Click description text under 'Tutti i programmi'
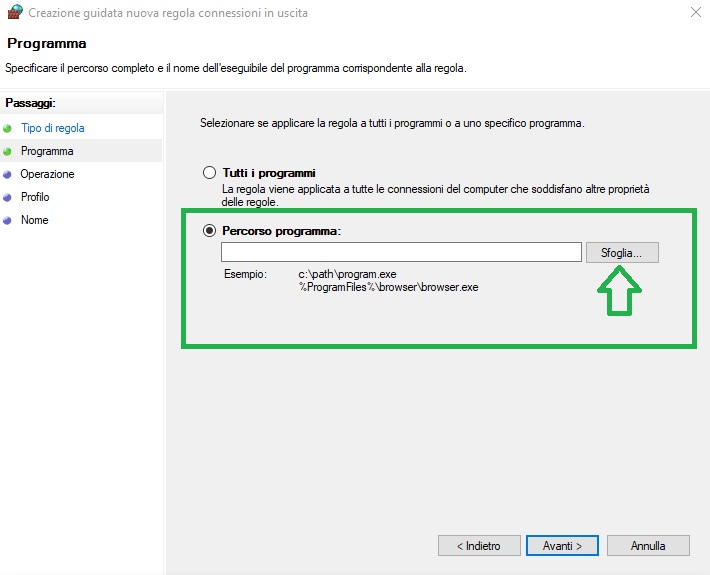 coord(436,195)
